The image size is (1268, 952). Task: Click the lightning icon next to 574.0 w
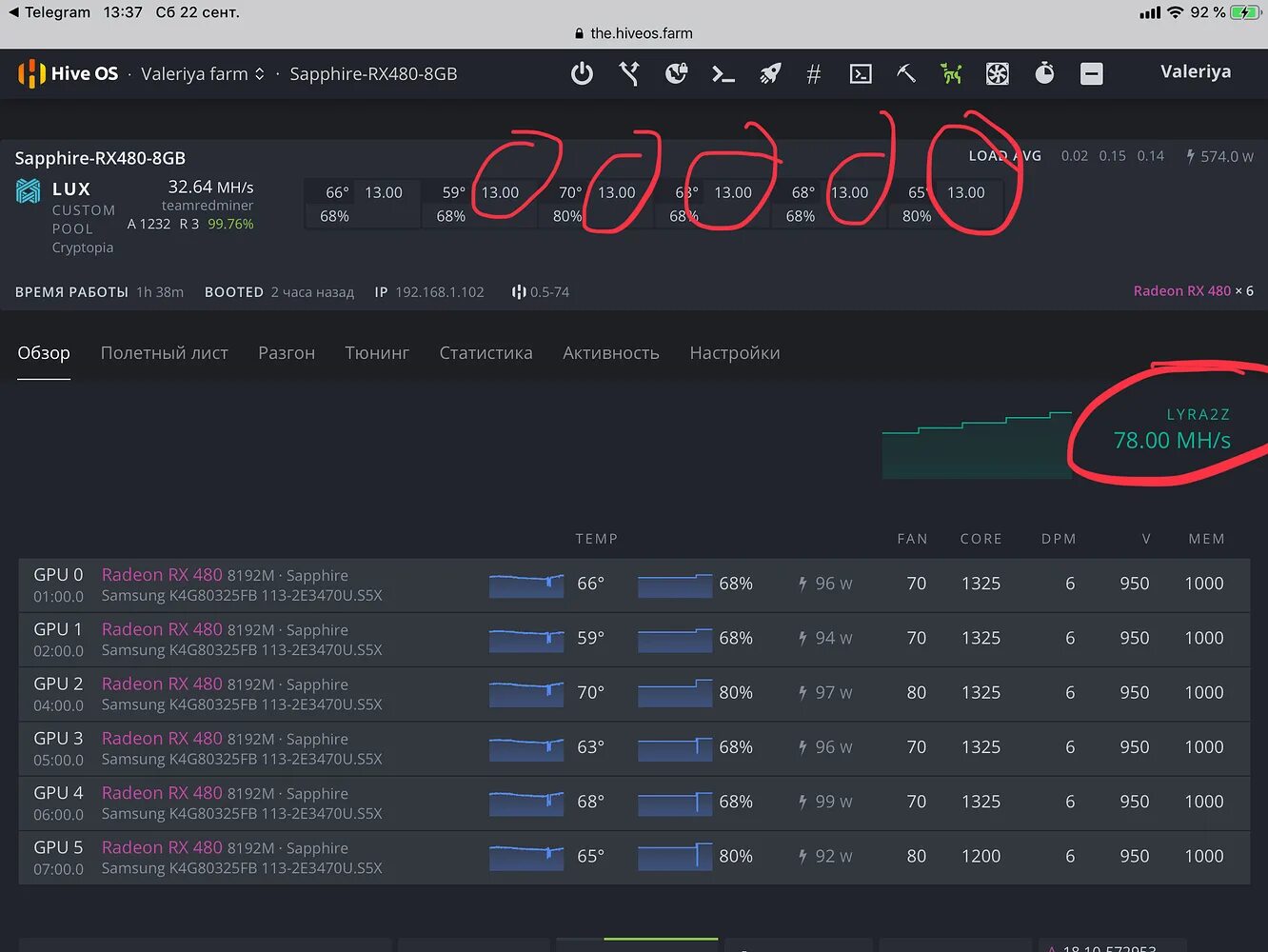point(1191,155)
